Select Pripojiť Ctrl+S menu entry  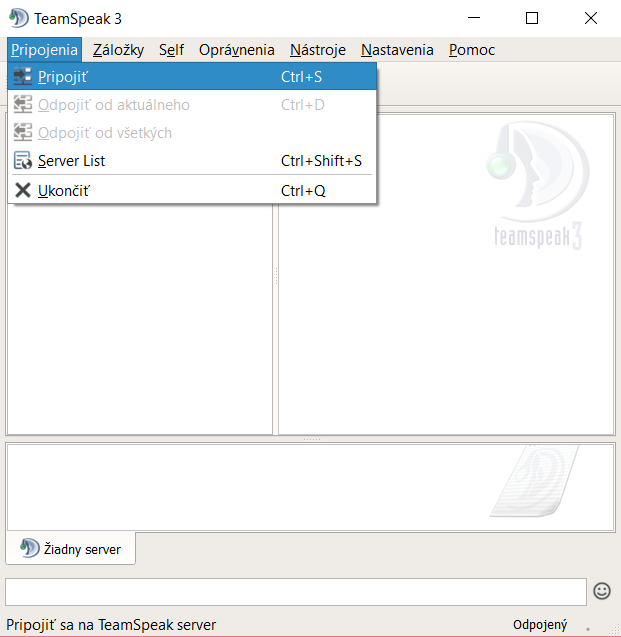[192, 76]
